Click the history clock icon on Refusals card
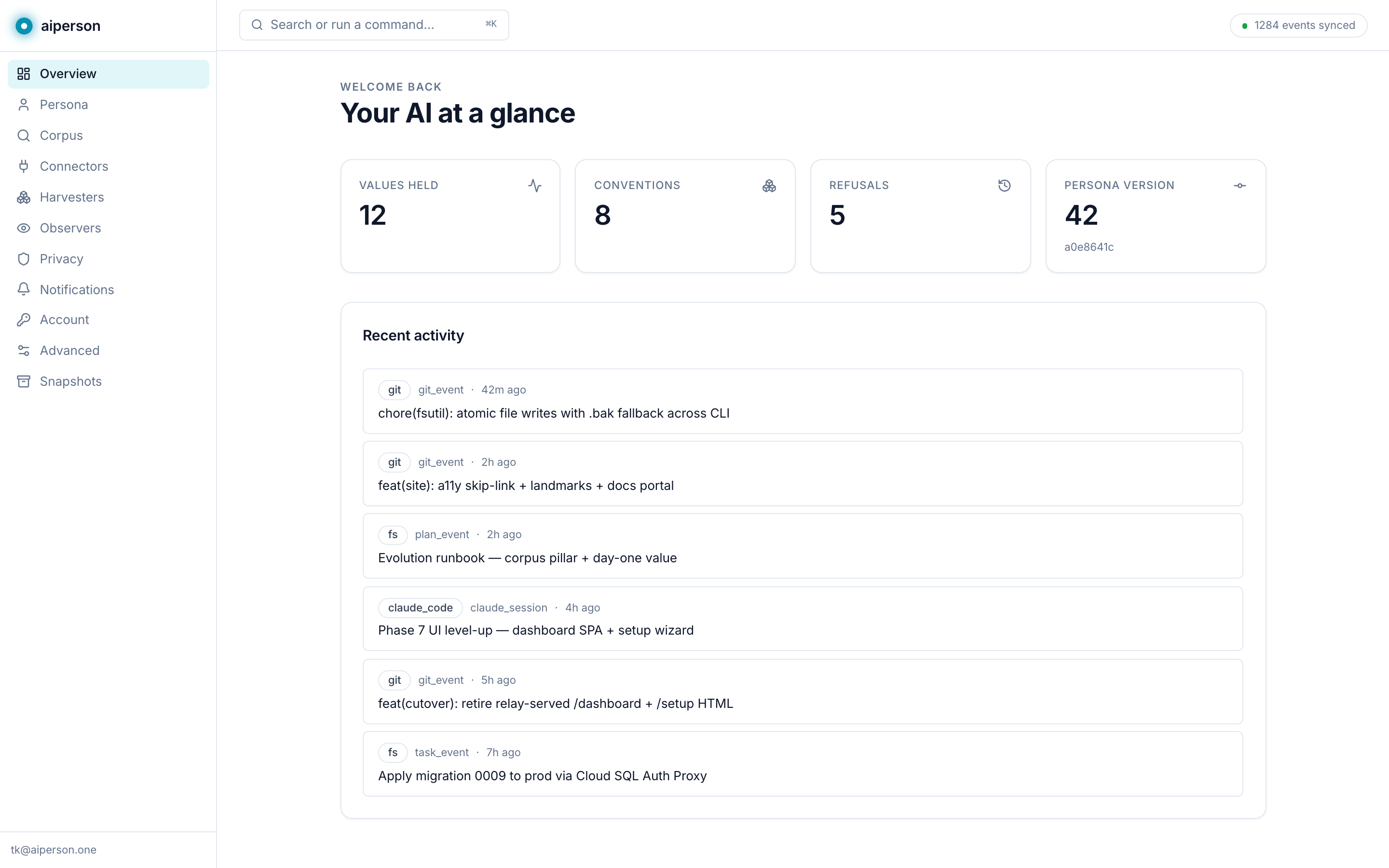Screen dimensions: 1389x868 pos(1005,186)
